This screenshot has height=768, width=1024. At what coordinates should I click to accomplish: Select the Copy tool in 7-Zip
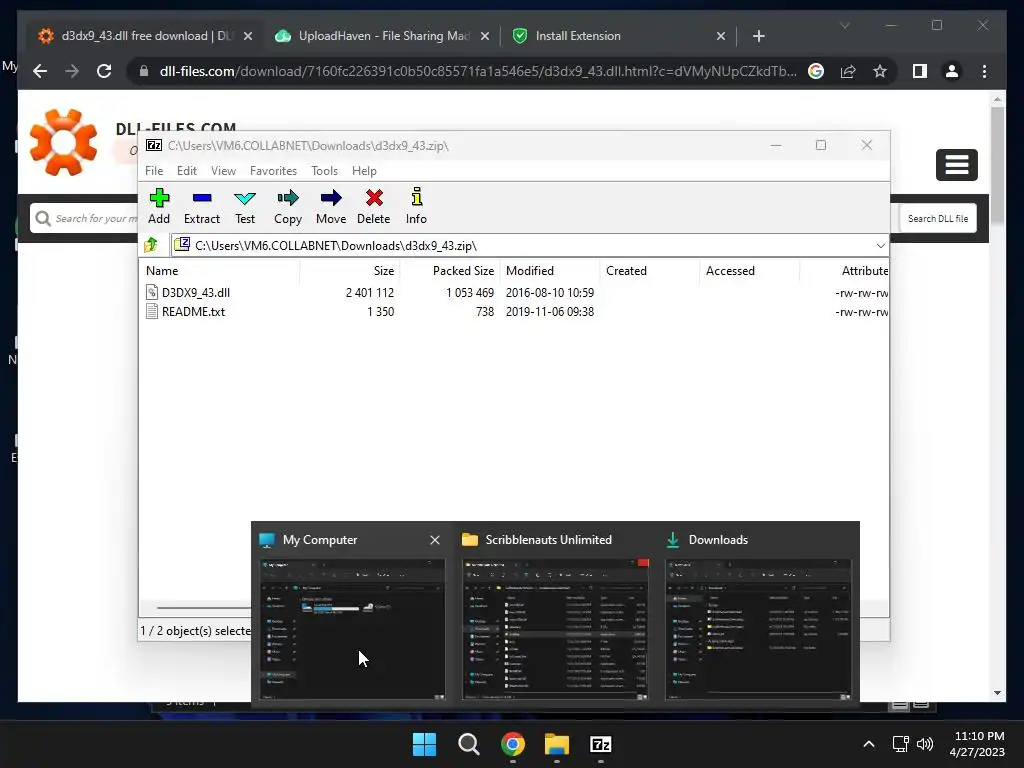point(288,206)
